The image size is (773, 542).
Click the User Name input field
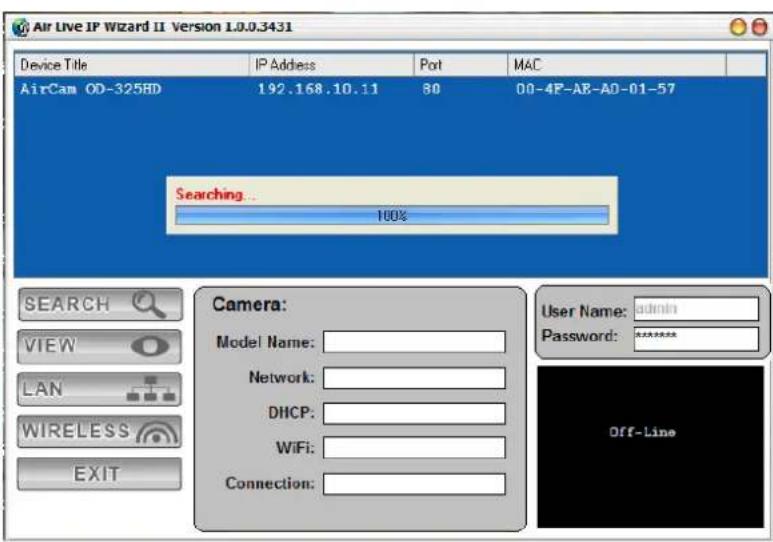[696, 309]
